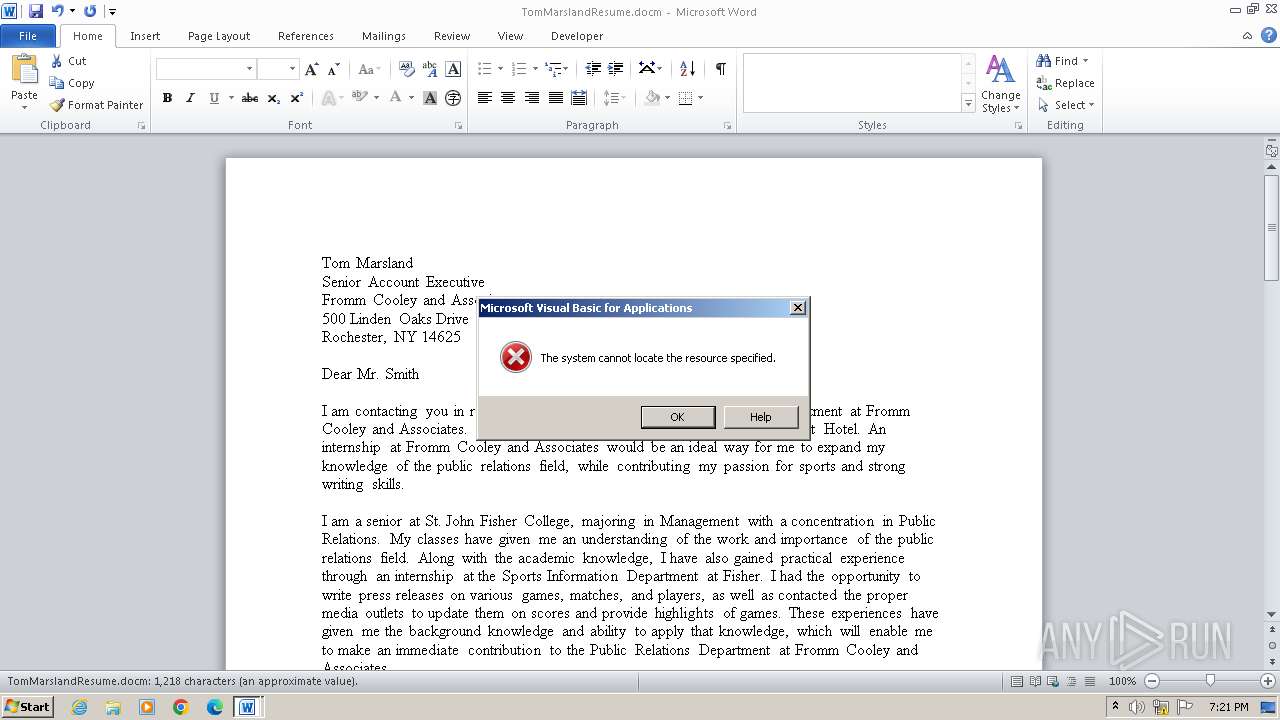Open the Bullets list dropdown arrow
The height and width of the screenshot is (720, 1280).
coord(501,69)
